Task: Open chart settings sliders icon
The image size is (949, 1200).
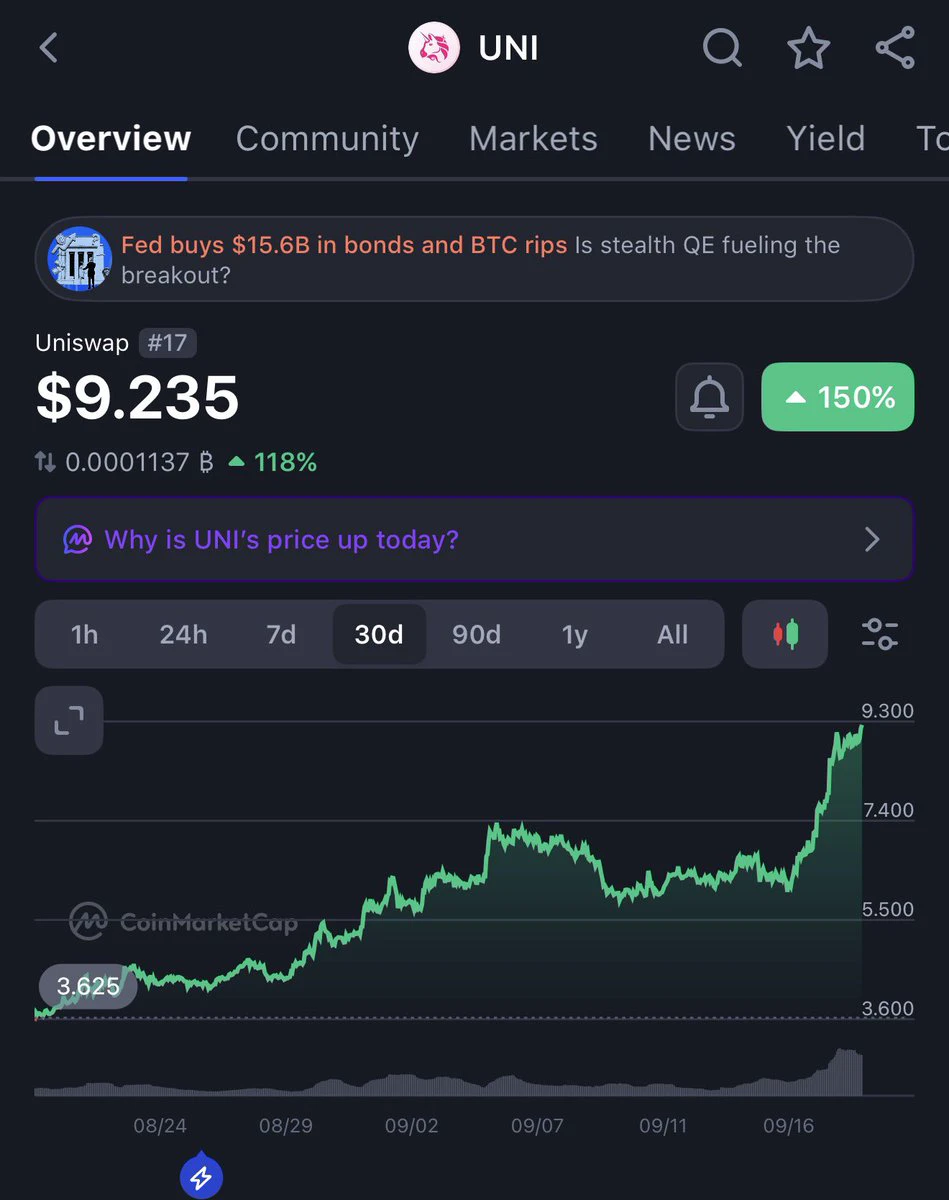Action: pos(880,634)
